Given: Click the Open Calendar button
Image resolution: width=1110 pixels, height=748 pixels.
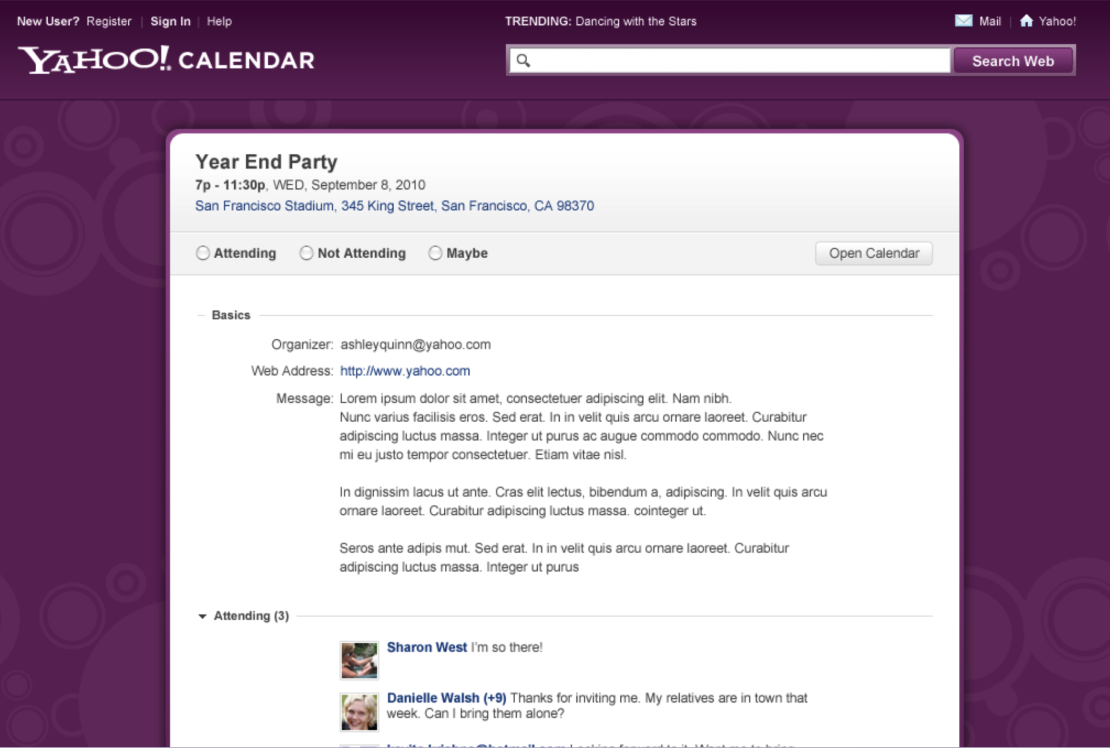Looking at the screenshot, I should tap(874, 253).
